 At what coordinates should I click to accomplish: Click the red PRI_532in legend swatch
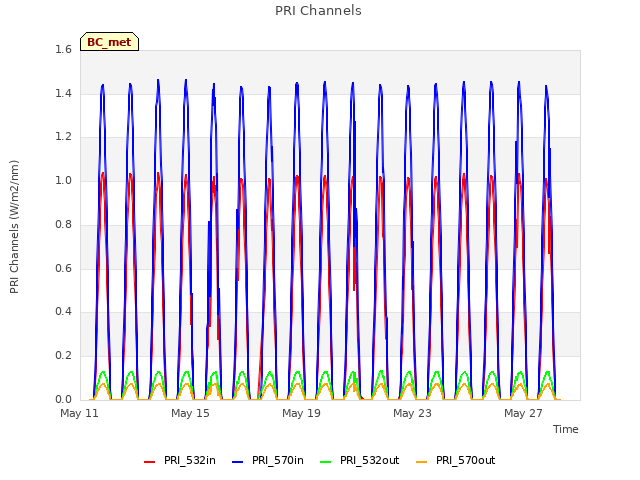pyautogui.click(x=149, y=462)
